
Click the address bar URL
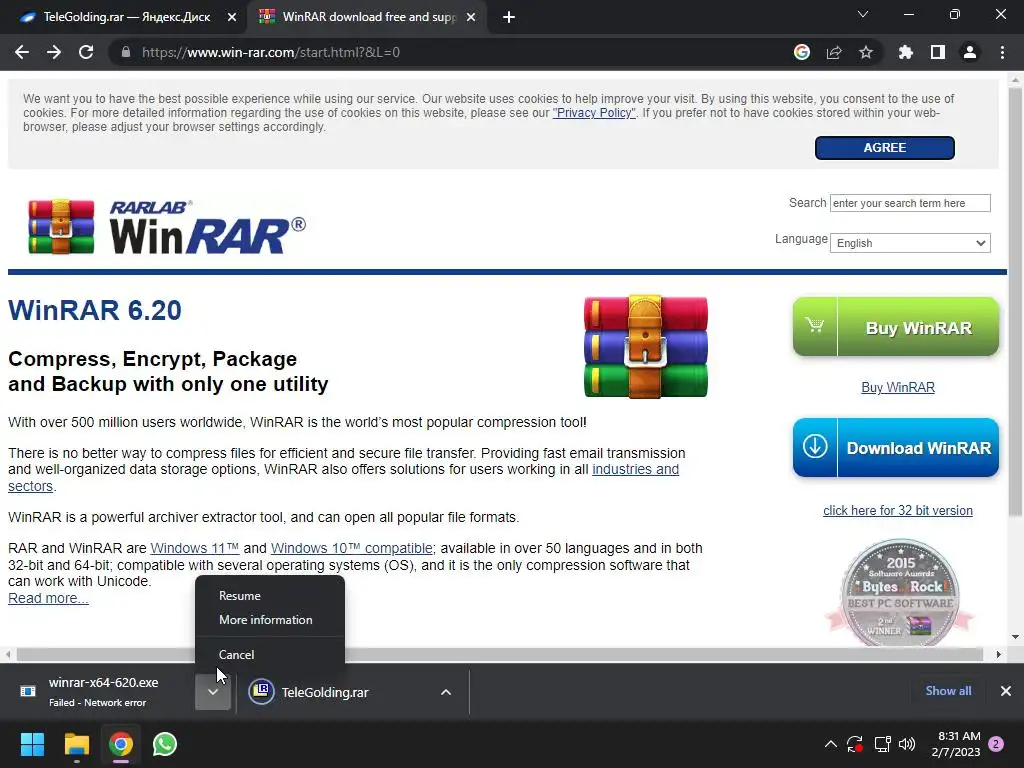pos(270,52)
